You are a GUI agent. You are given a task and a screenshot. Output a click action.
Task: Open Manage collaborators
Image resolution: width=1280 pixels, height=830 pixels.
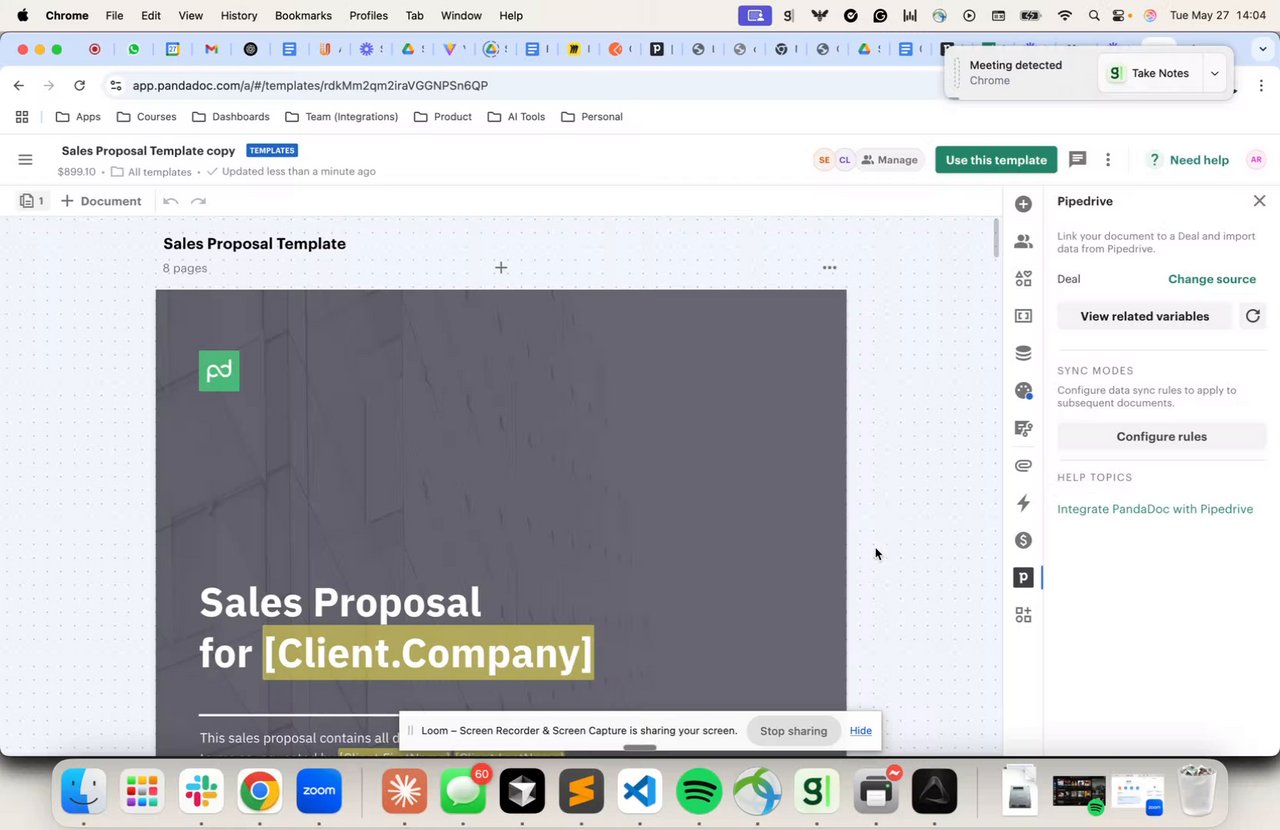coord(889,160)
